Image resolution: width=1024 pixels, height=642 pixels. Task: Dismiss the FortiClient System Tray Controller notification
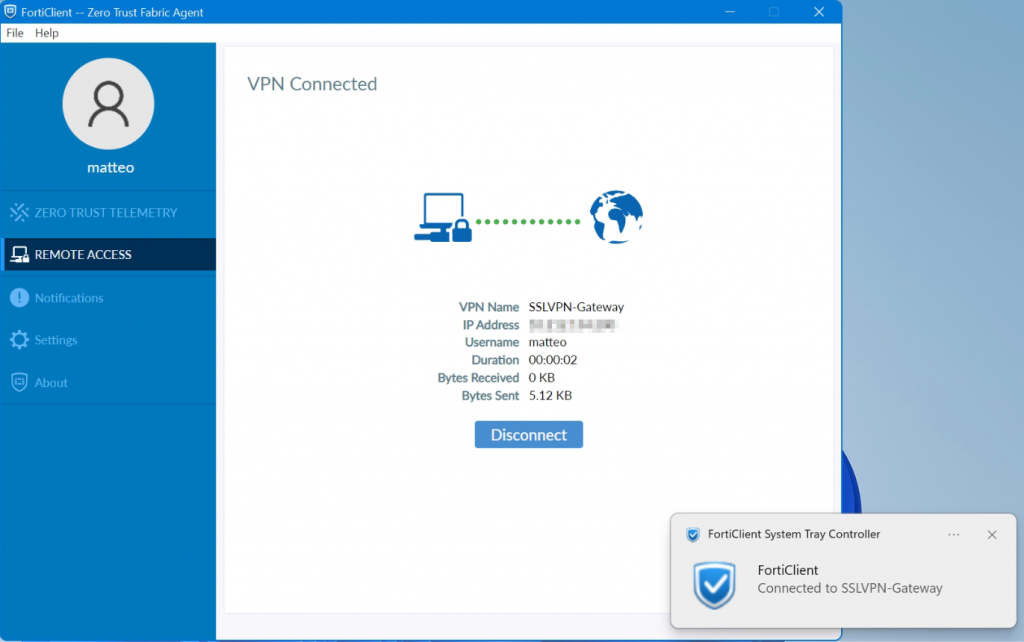click(991, 534)
